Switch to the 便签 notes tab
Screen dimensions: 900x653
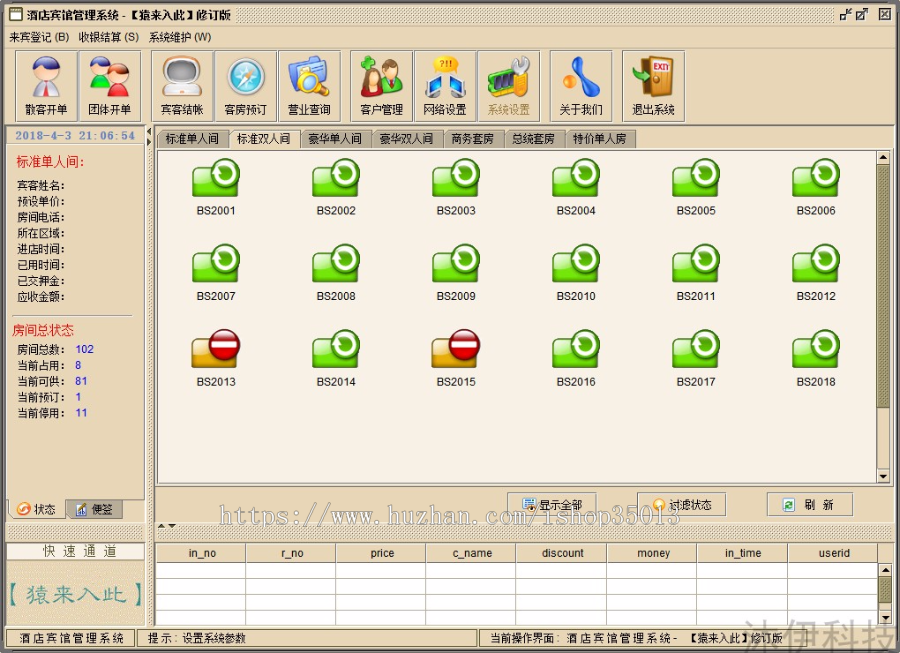94,509
